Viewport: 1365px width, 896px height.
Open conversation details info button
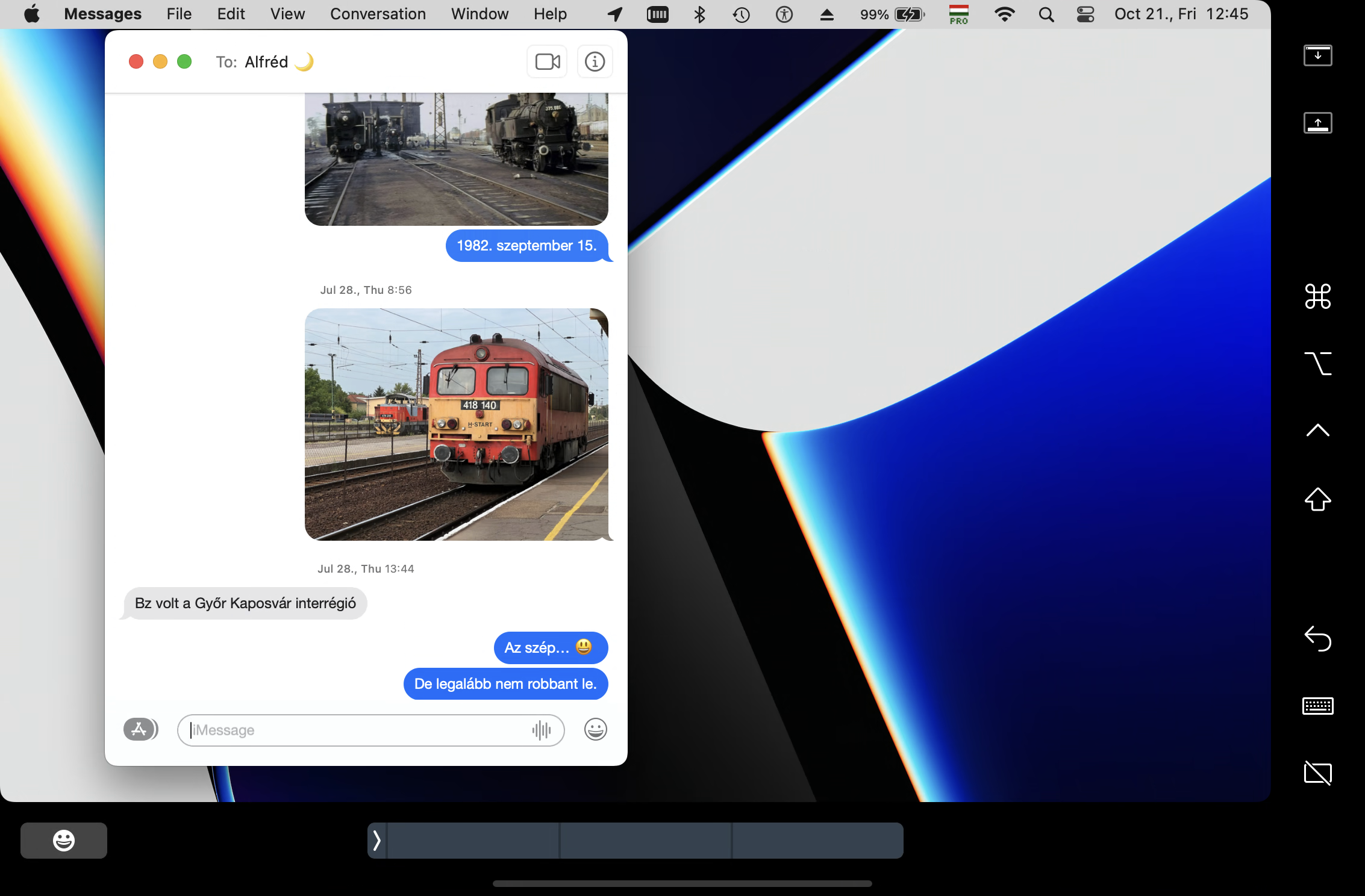[x=595, y=61]
